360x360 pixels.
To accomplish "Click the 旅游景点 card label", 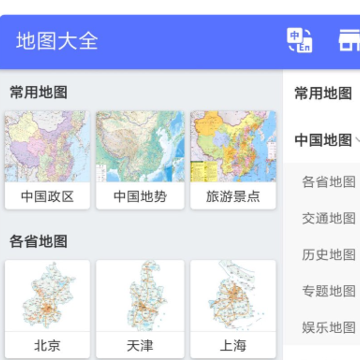I will click(233, 197).
